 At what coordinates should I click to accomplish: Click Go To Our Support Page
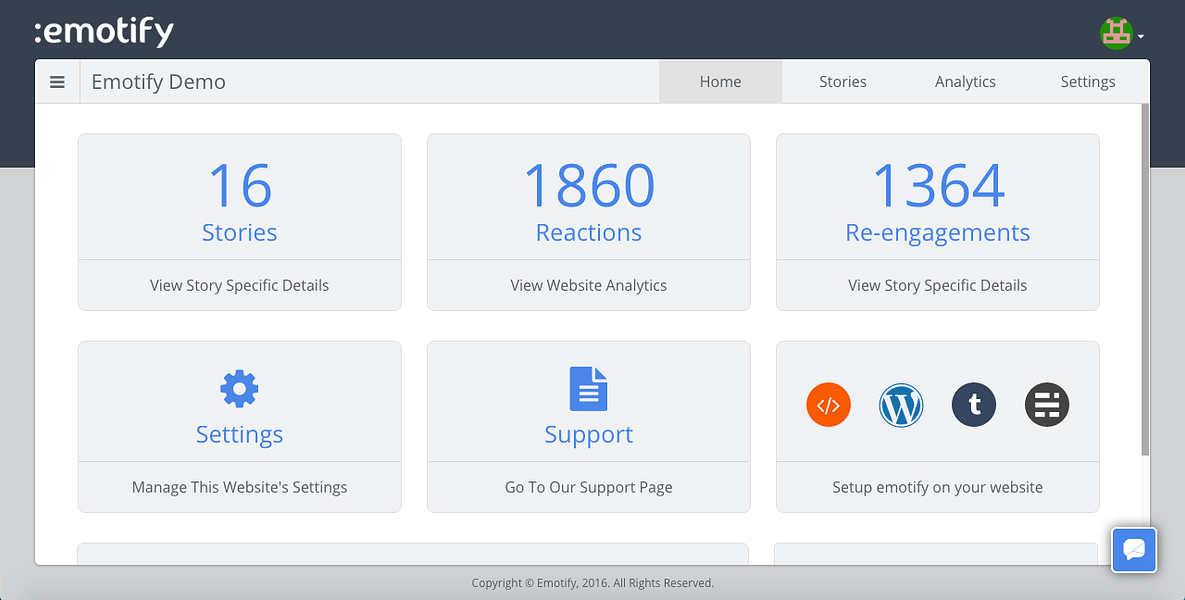(x=589, y=487)
